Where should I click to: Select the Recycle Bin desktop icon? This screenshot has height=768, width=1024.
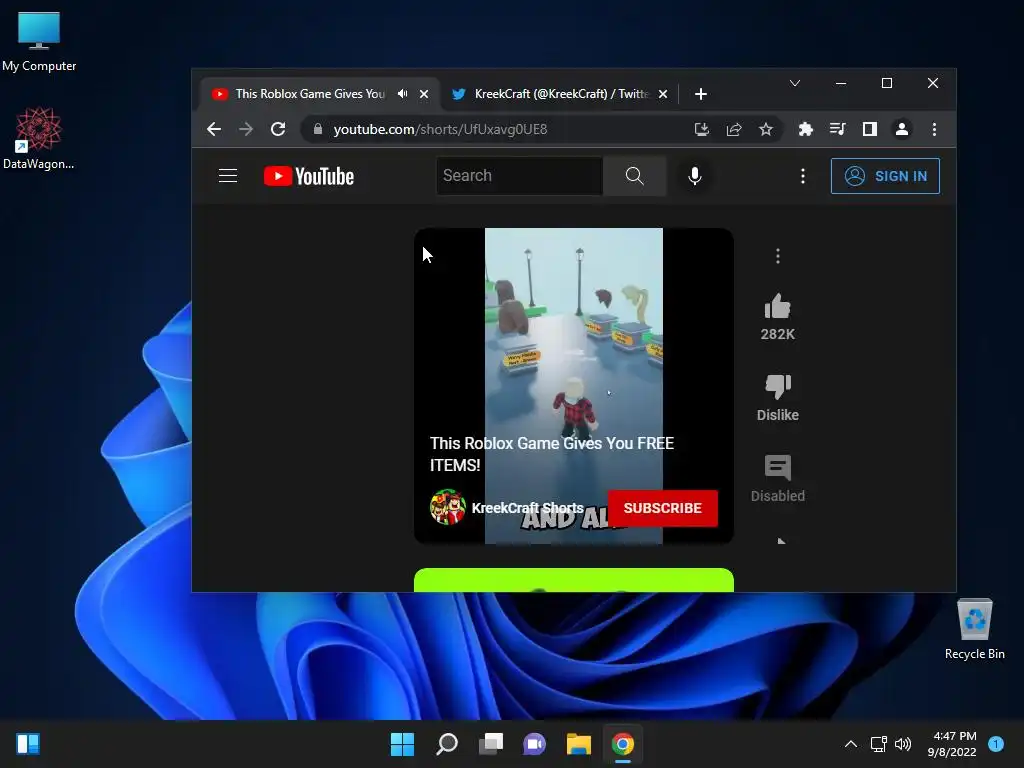click(974, 630)
